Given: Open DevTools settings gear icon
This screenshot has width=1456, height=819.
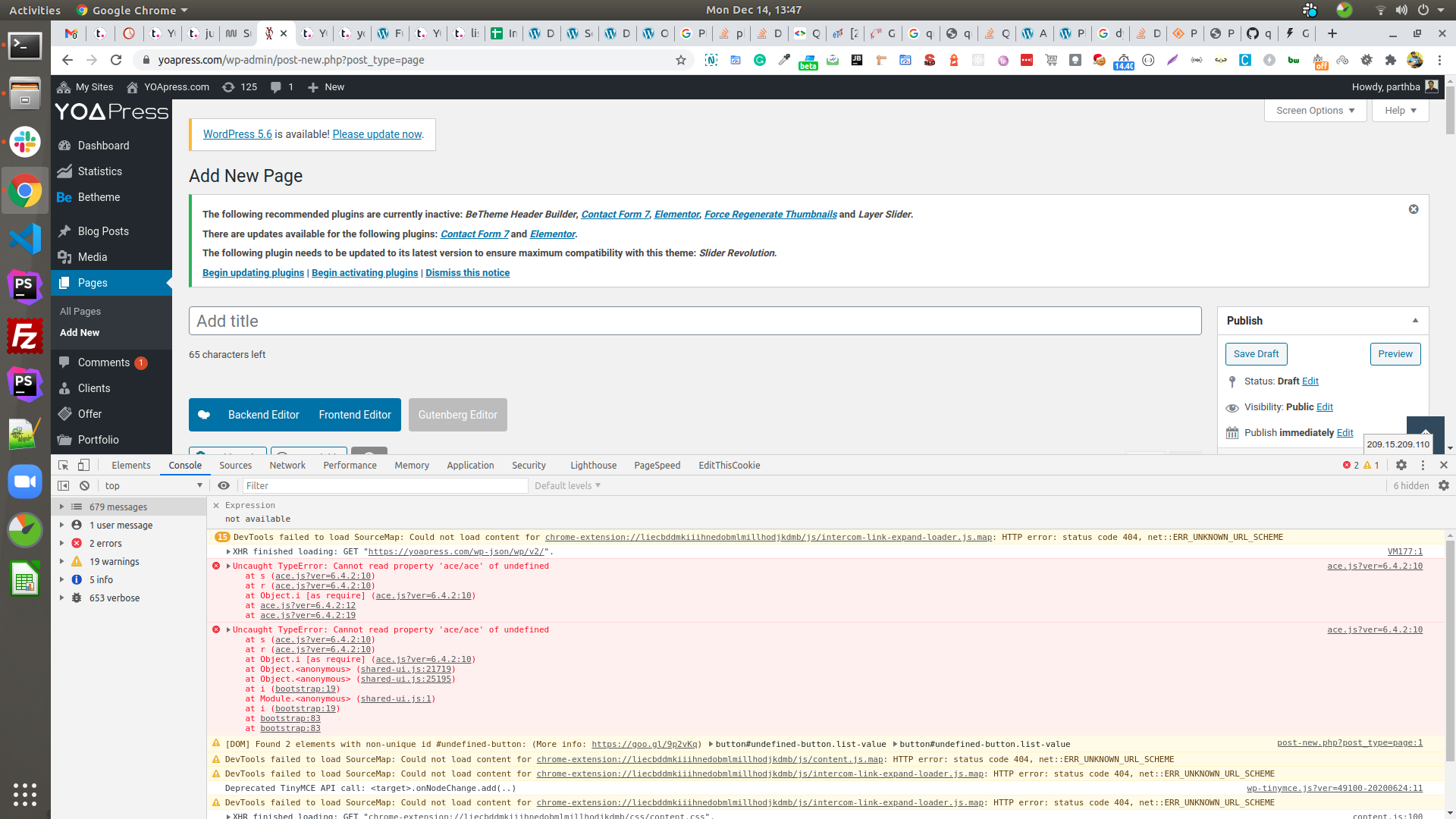Looking at the screenshot, I should pos(1401,465).
